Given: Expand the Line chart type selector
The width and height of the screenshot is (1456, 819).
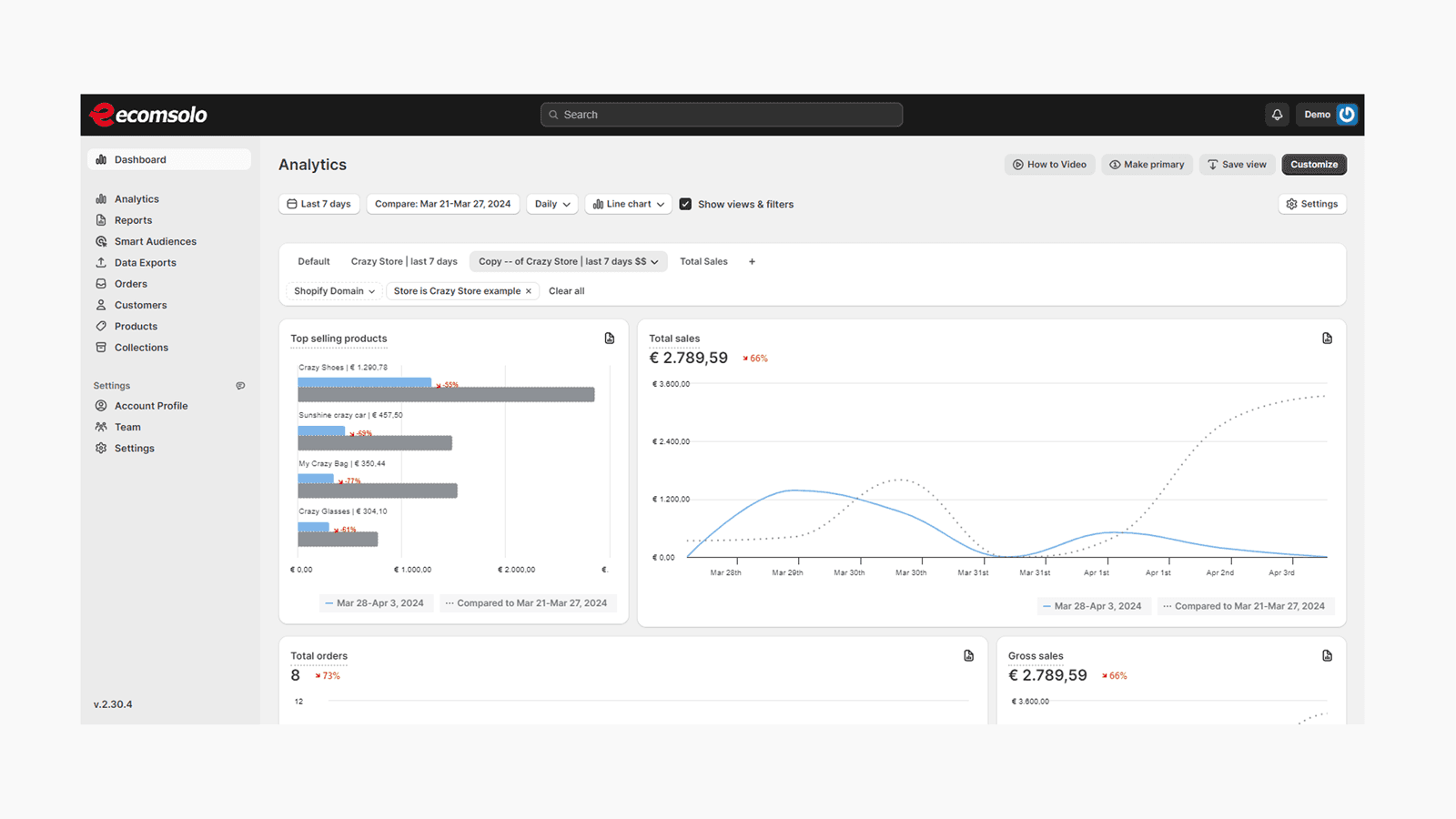Looking at the screenshot, I should pyautogui.click(x=628, y=204).
